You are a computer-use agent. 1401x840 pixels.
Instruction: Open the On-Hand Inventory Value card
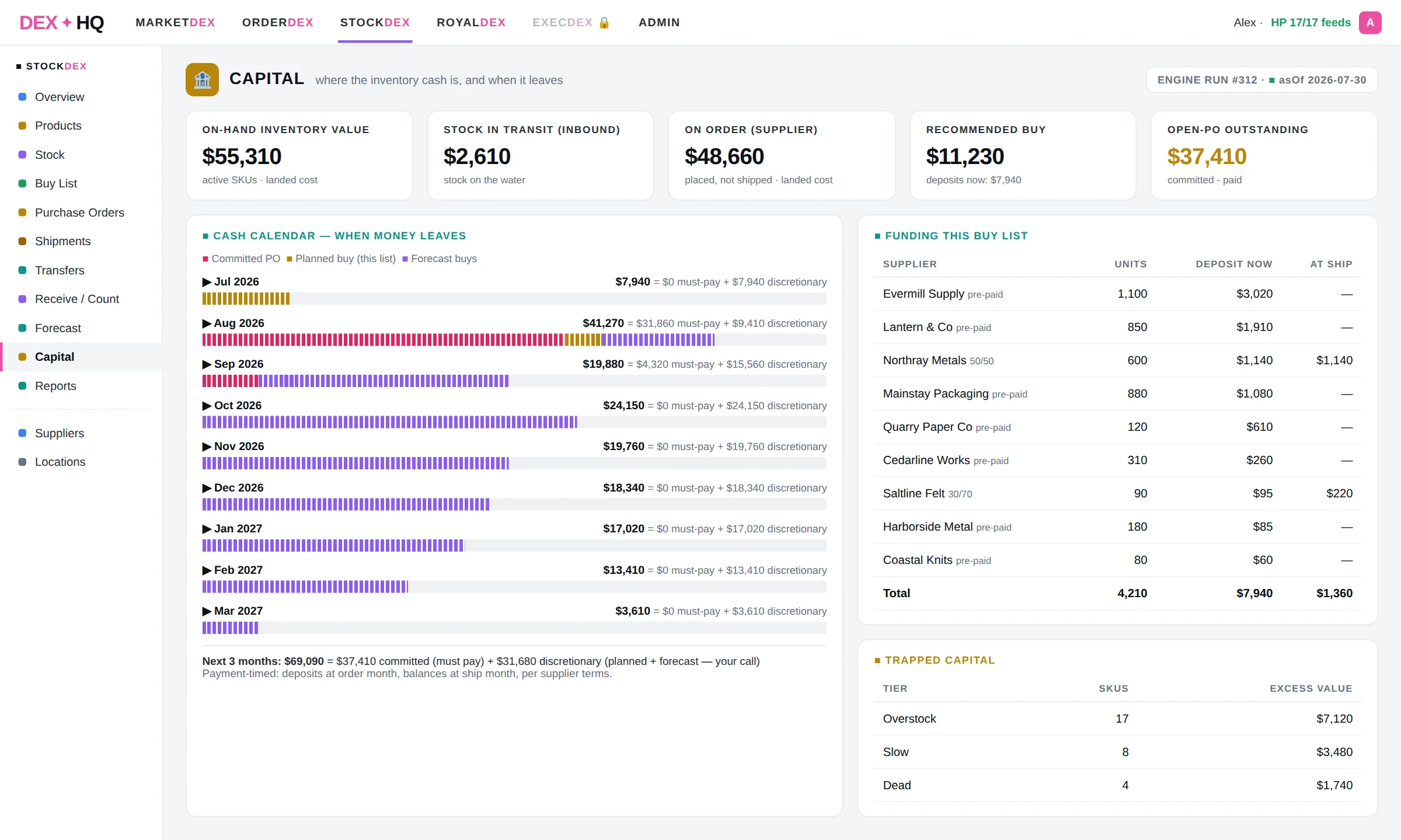pos(299,155)
